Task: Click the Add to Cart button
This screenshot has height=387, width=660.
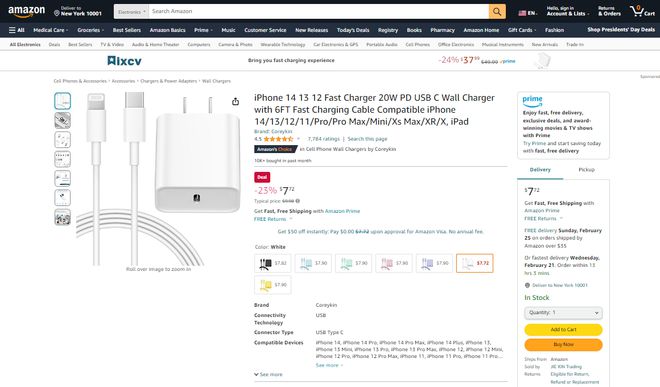Action: coord(563,330)
